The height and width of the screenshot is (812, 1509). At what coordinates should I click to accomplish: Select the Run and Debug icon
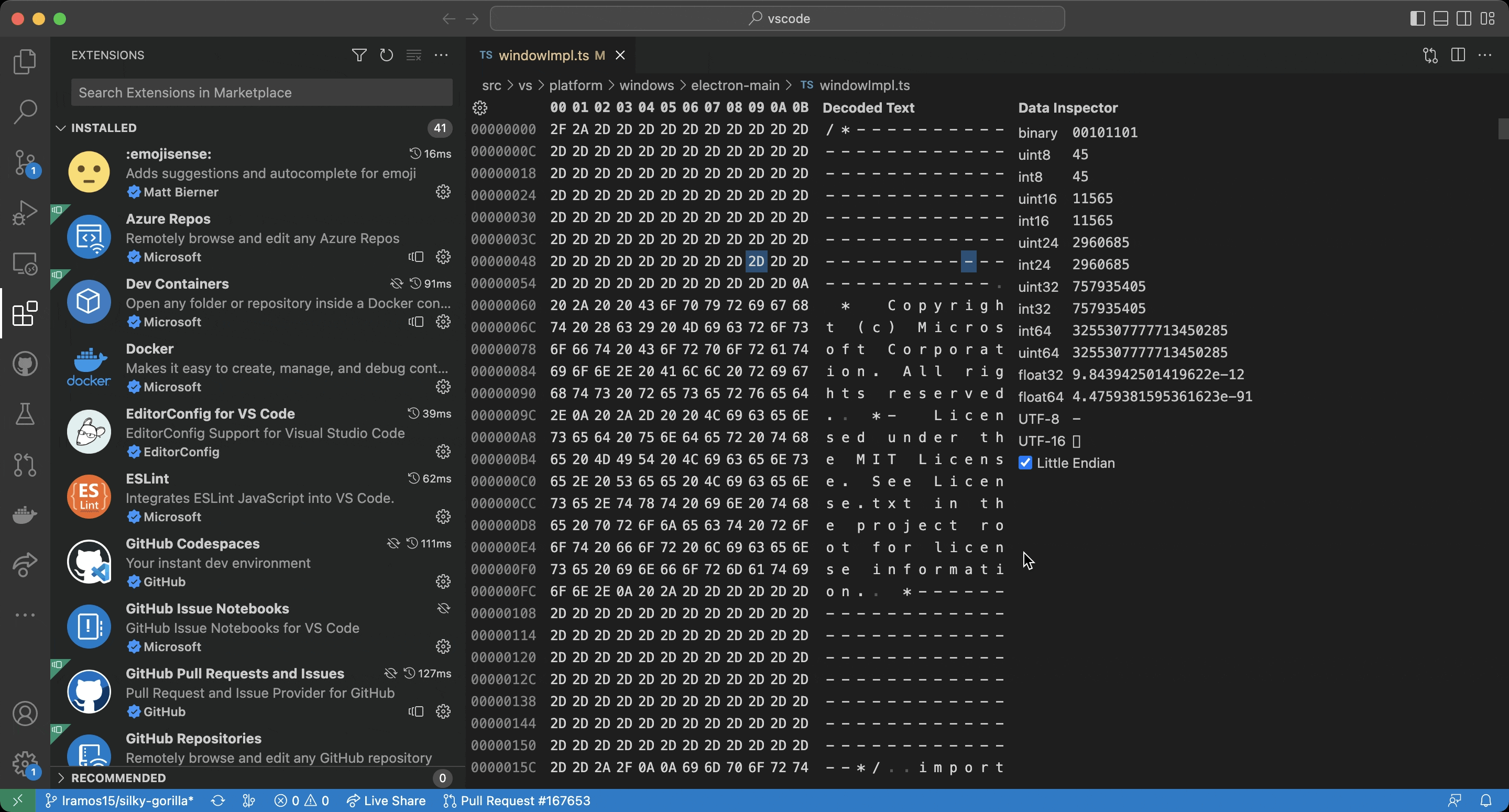tap(25, 212)
